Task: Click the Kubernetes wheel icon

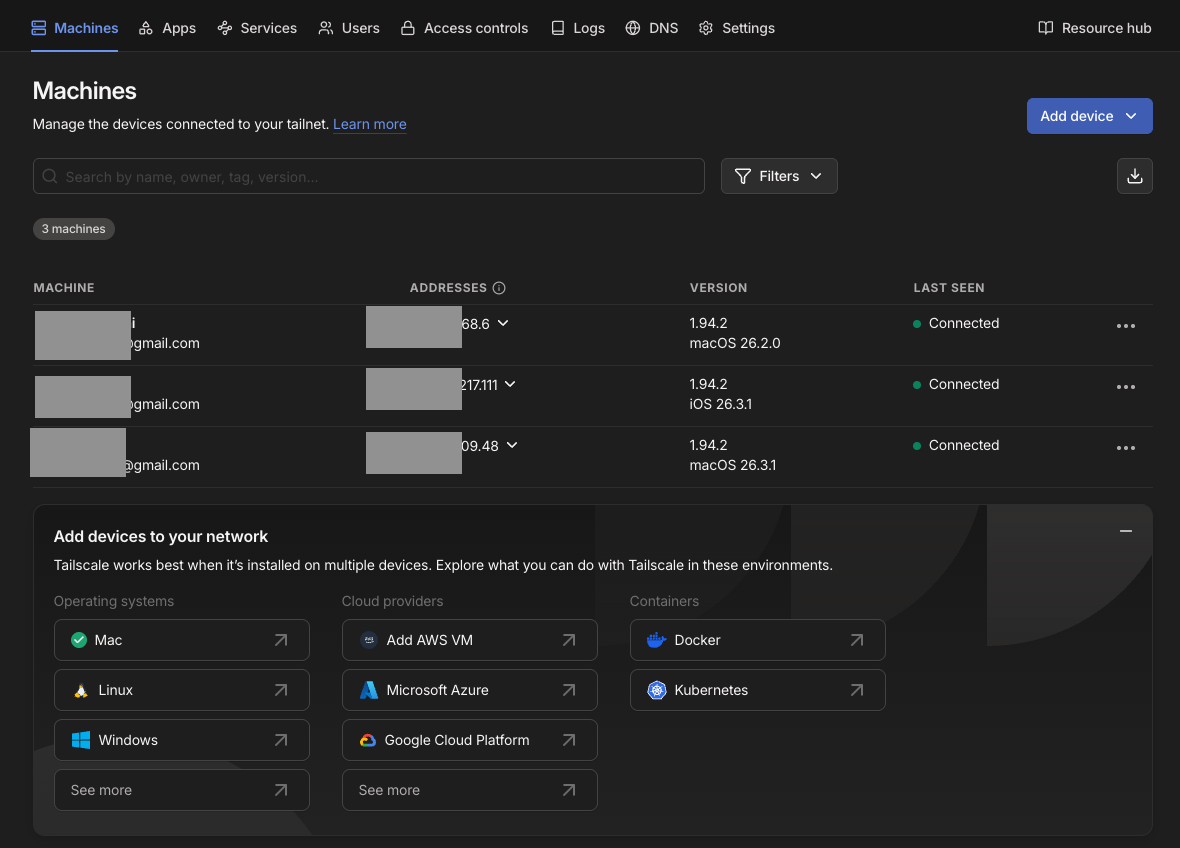Action: tap(657, 690)
